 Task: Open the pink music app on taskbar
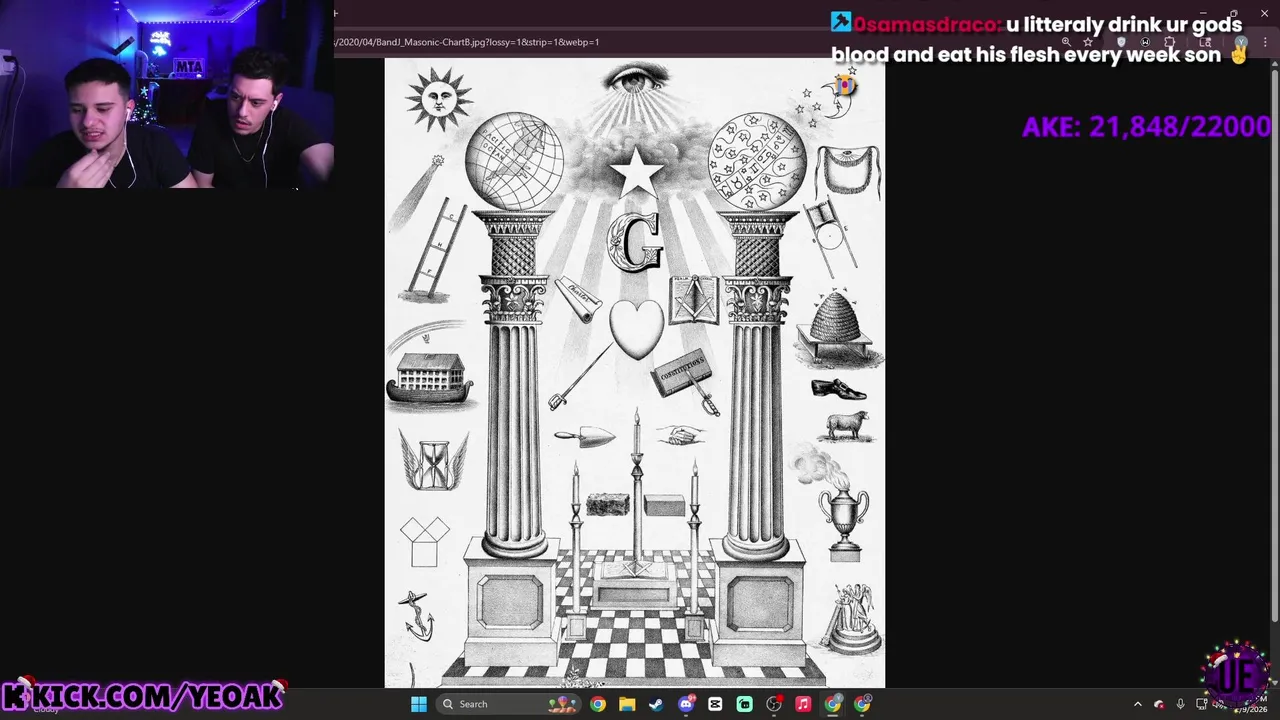pos(803,704)
